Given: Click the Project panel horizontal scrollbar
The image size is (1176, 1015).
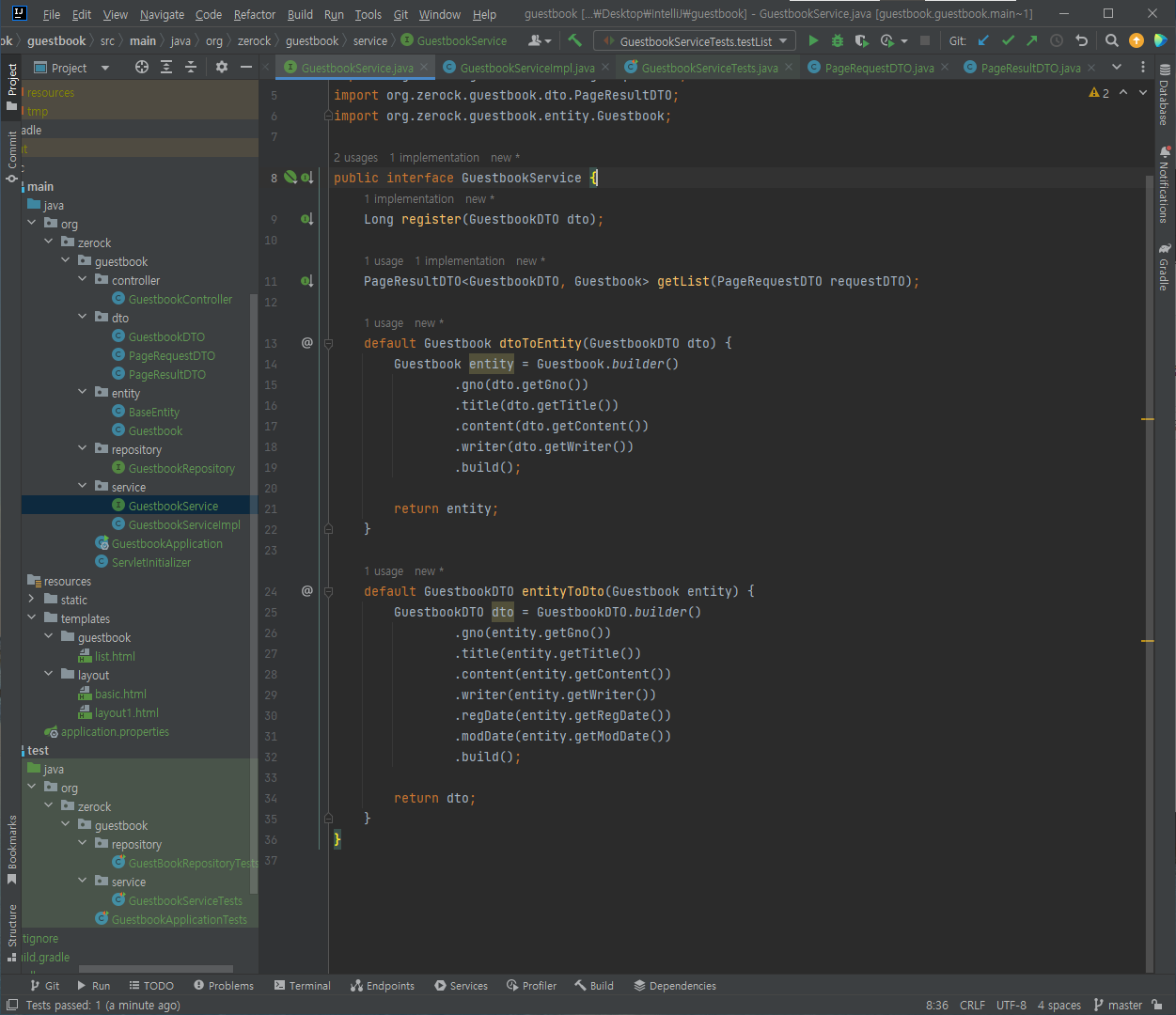Looking at the screenshot, I should pos(156,969).
